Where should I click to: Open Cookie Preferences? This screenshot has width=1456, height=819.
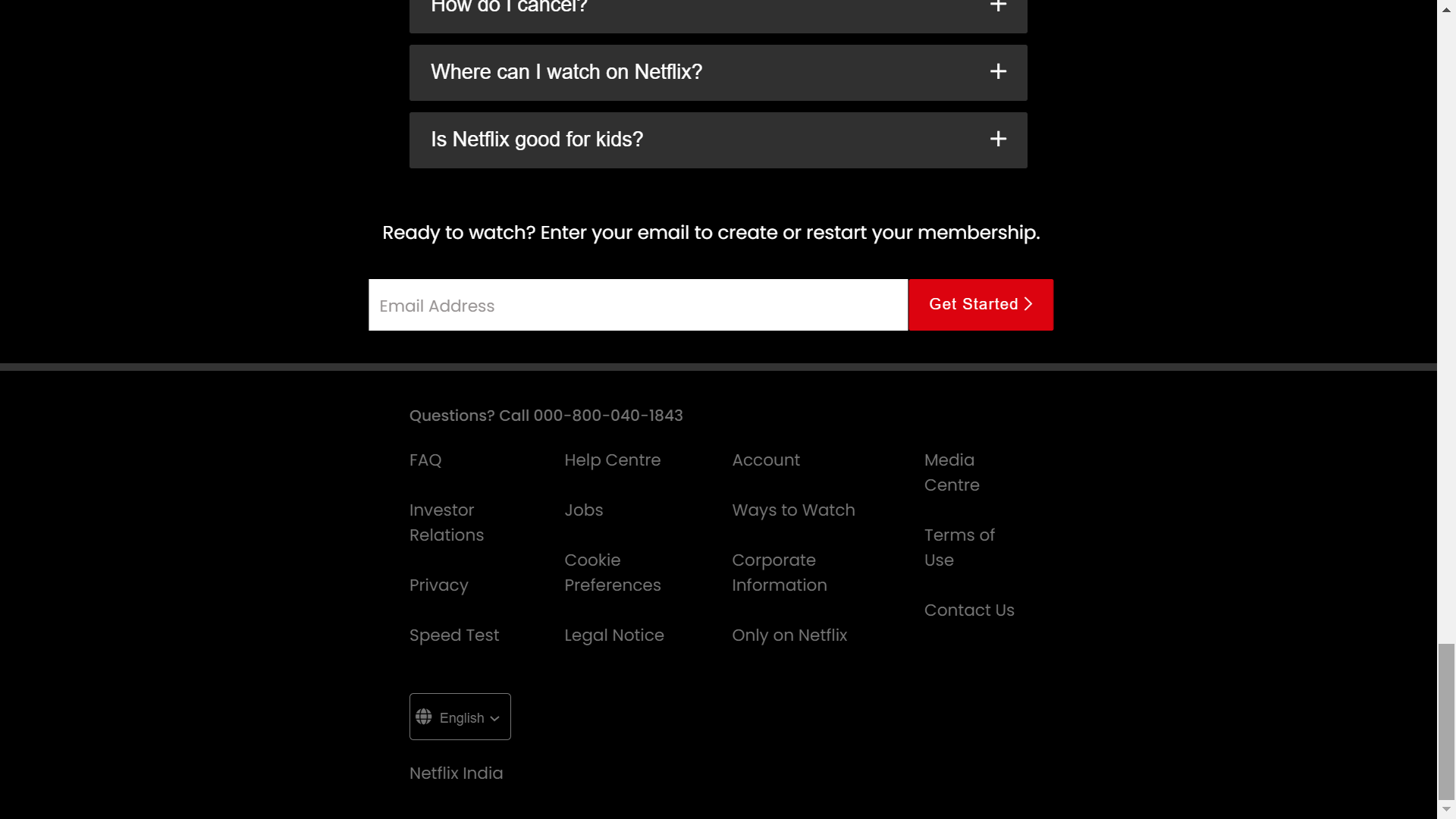(612, 573)
